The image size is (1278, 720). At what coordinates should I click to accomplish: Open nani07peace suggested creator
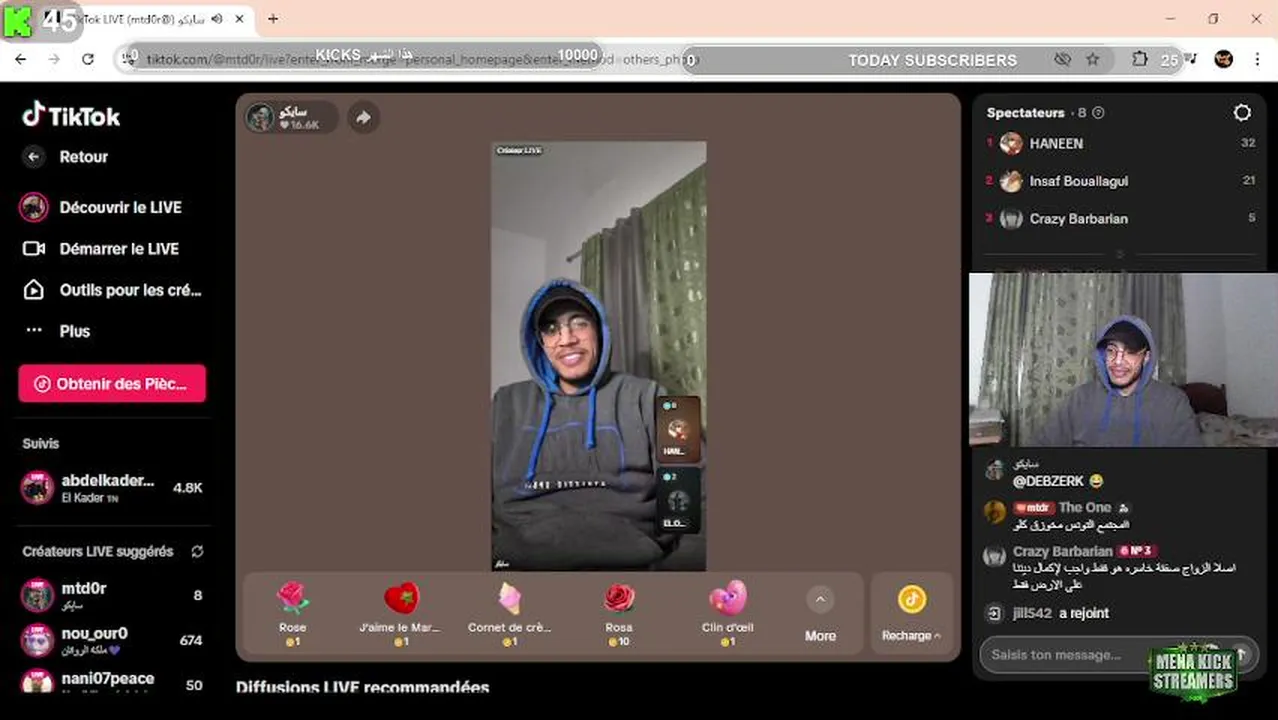[x=112, y=683]
